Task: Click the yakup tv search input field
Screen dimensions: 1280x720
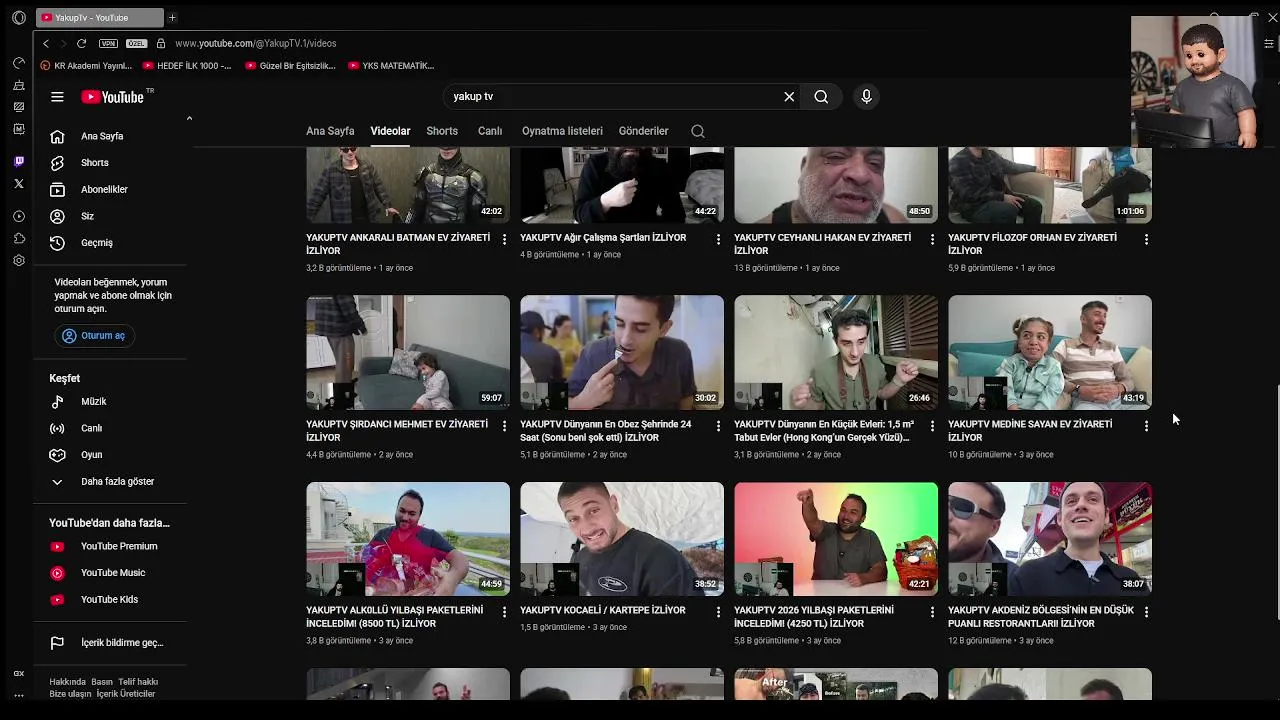Action: (610, 97)
